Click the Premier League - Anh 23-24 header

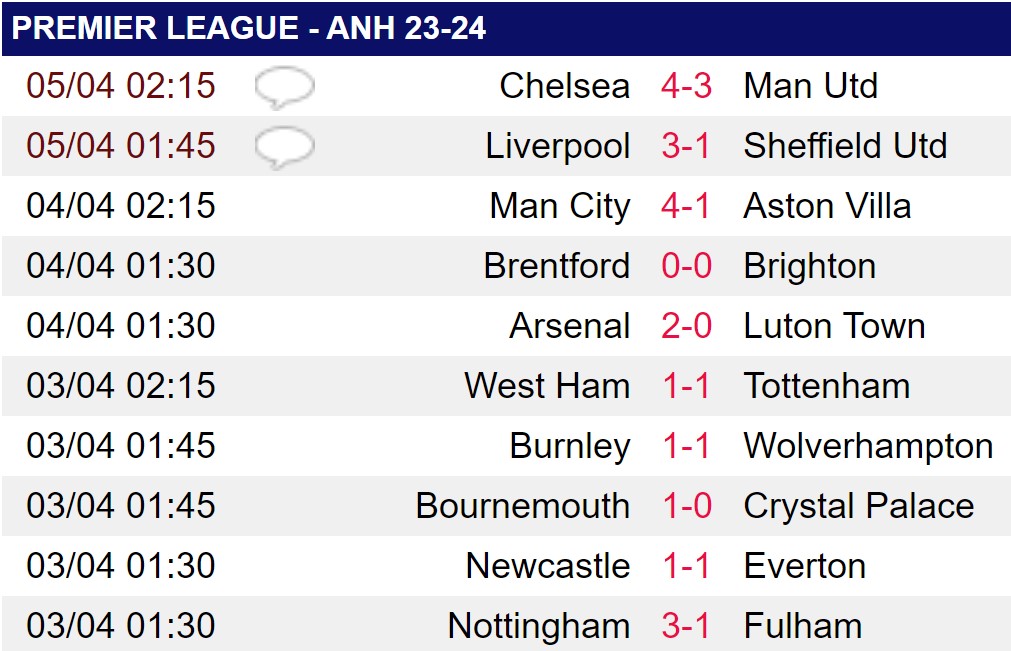(x=248, y=28)
